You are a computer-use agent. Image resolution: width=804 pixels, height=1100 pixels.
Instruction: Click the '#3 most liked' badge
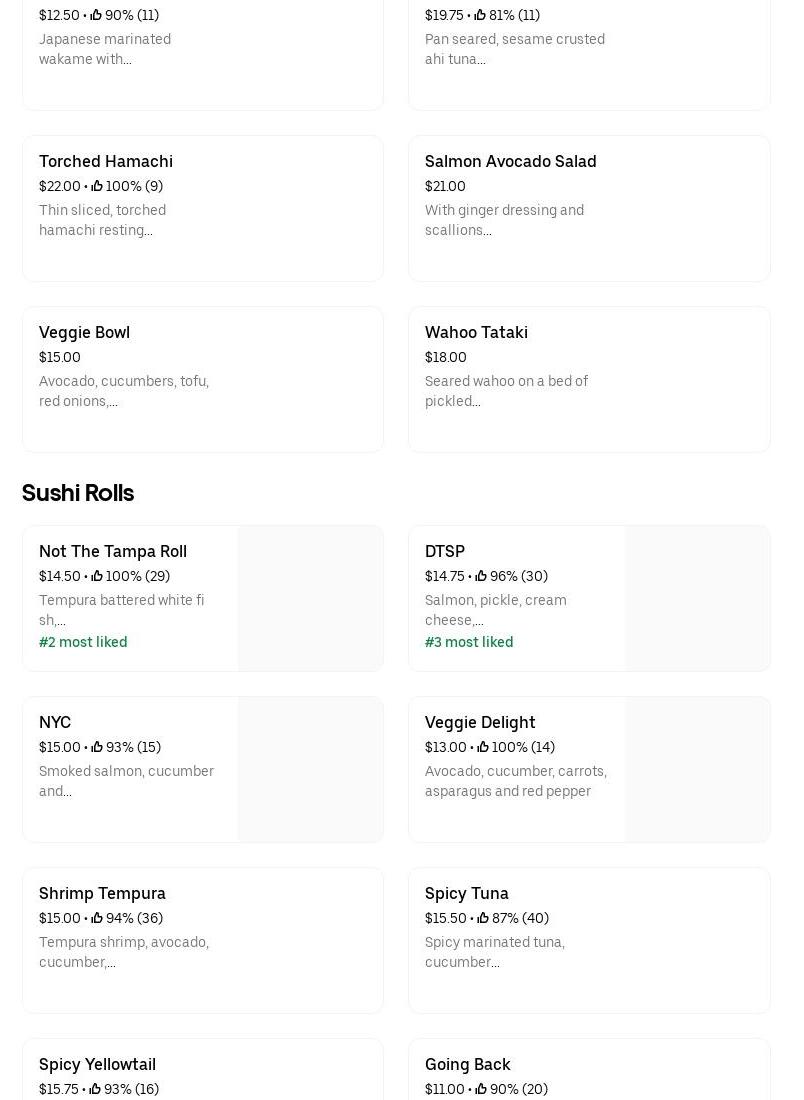click(469, 642)
